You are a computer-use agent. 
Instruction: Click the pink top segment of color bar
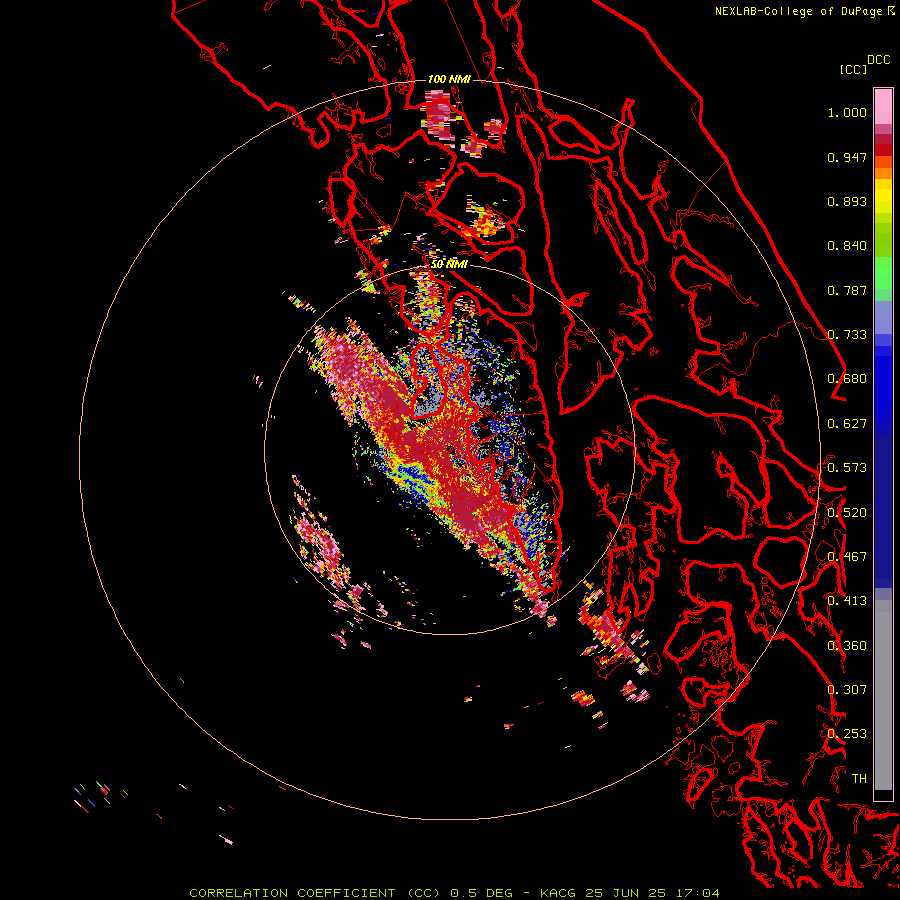883,106
